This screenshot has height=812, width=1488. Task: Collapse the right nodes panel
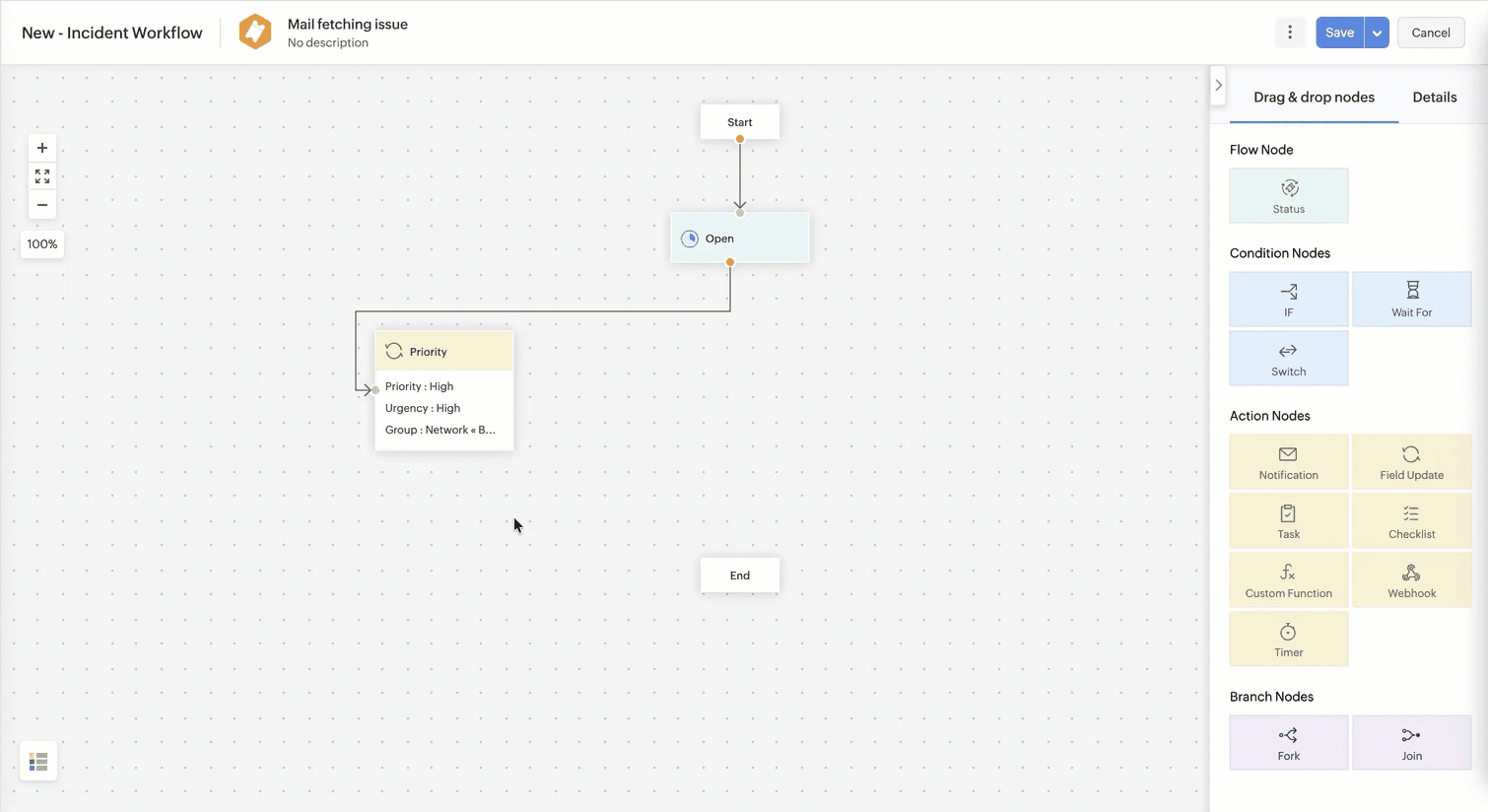pos(1219,85)
